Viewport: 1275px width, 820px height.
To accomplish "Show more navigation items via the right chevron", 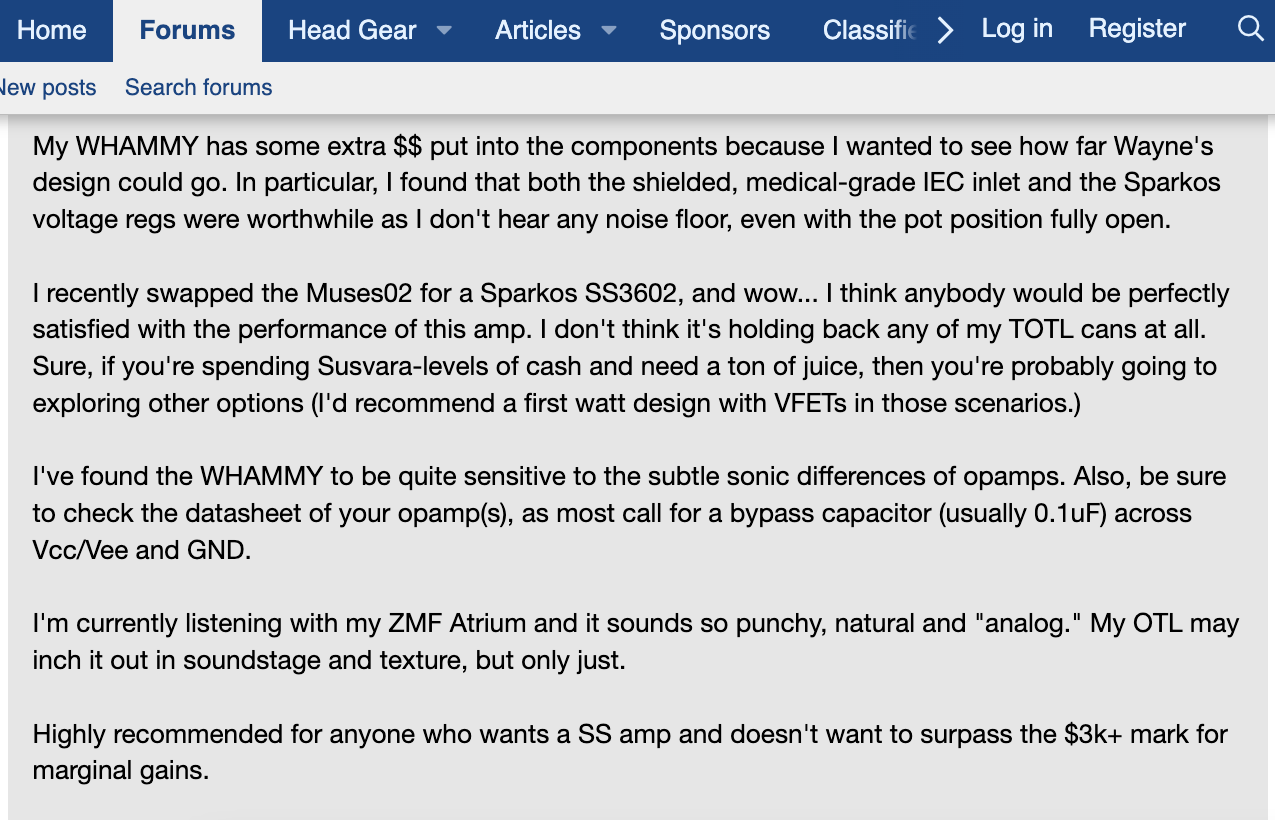I will (945, 31).
